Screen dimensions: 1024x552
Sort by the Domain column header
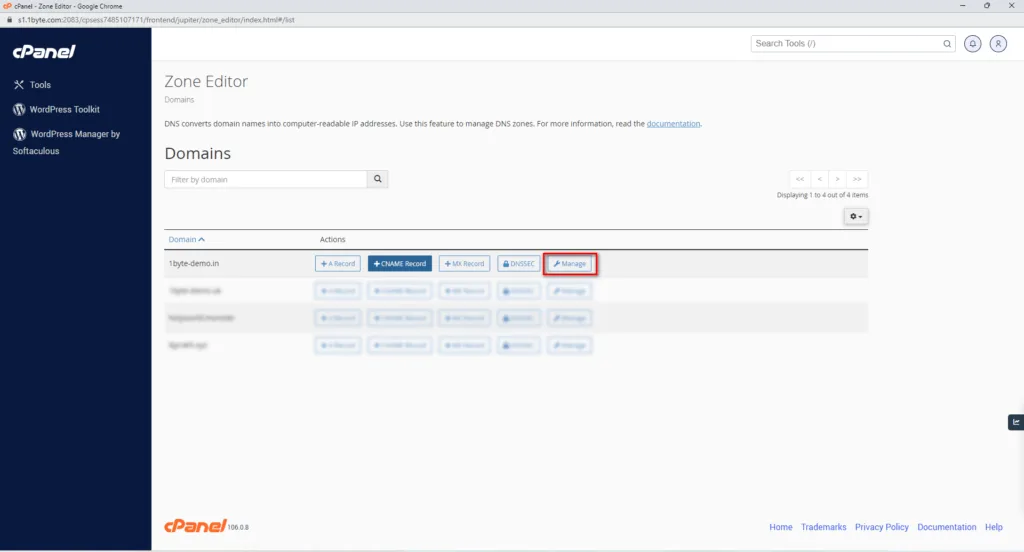coord(186,239)
